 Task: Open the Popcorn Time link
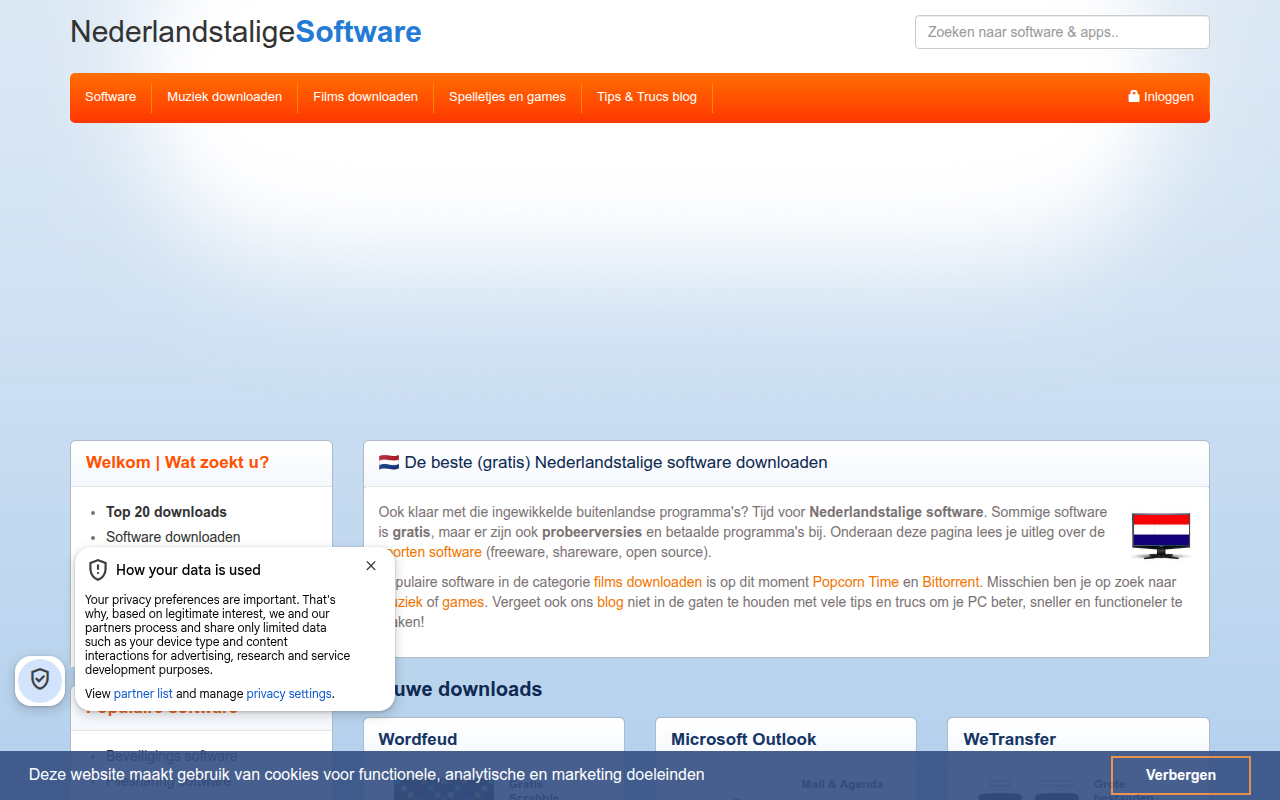click(856, 582)
